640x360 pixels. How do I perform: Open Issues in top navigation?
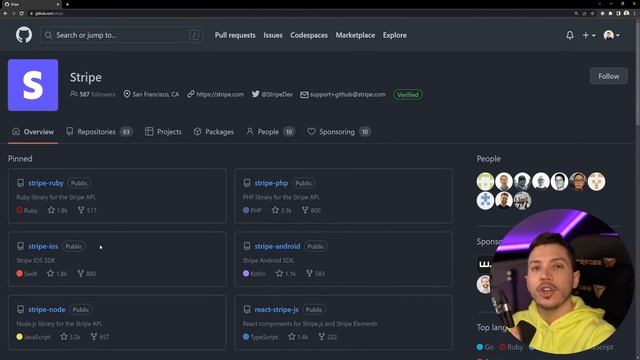[273, 35]
